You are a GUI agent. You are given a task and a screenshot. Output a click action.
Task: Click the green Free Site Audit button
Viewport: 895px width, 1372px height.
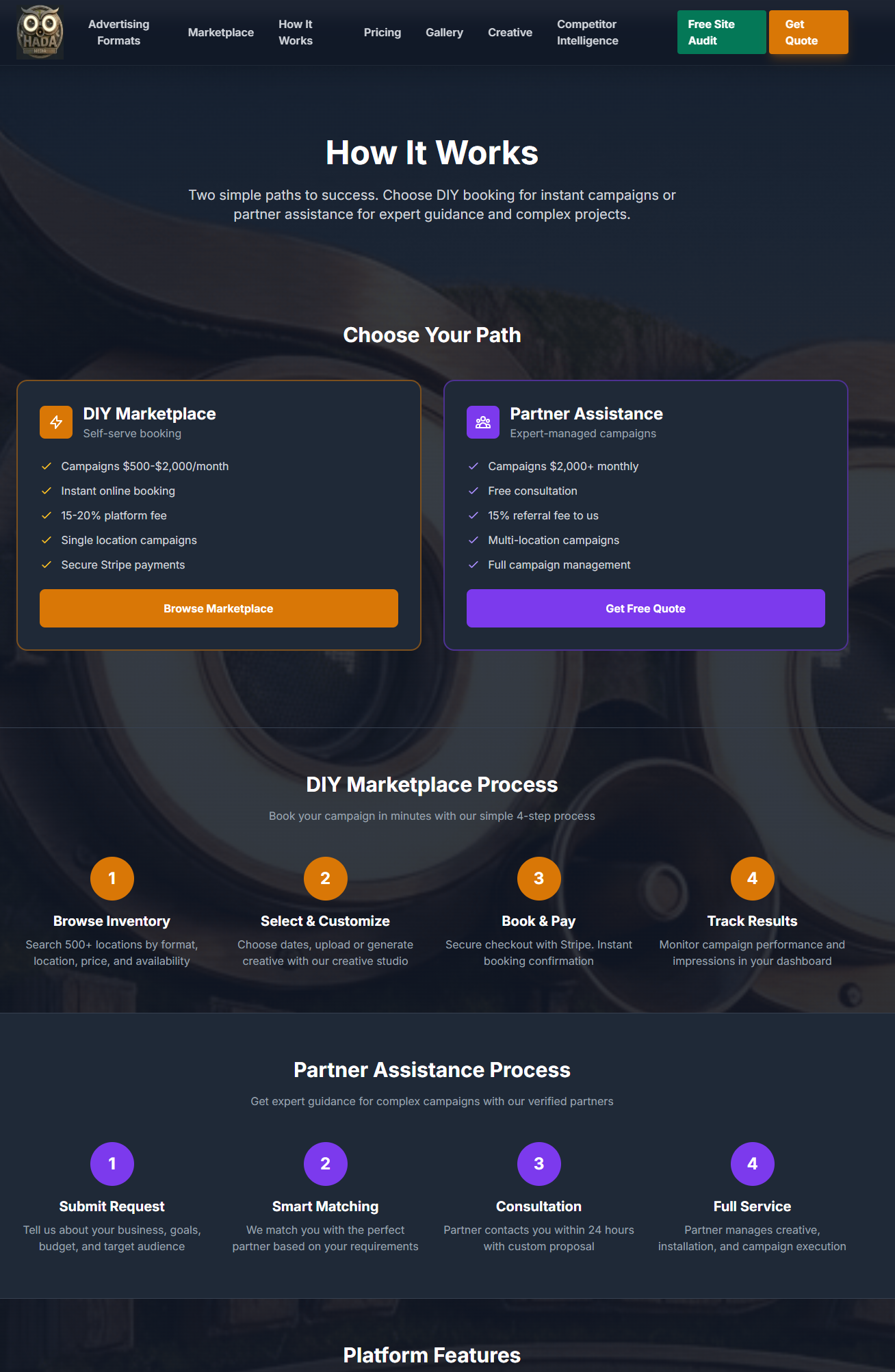pyautogui.click(x=722, y=32)
